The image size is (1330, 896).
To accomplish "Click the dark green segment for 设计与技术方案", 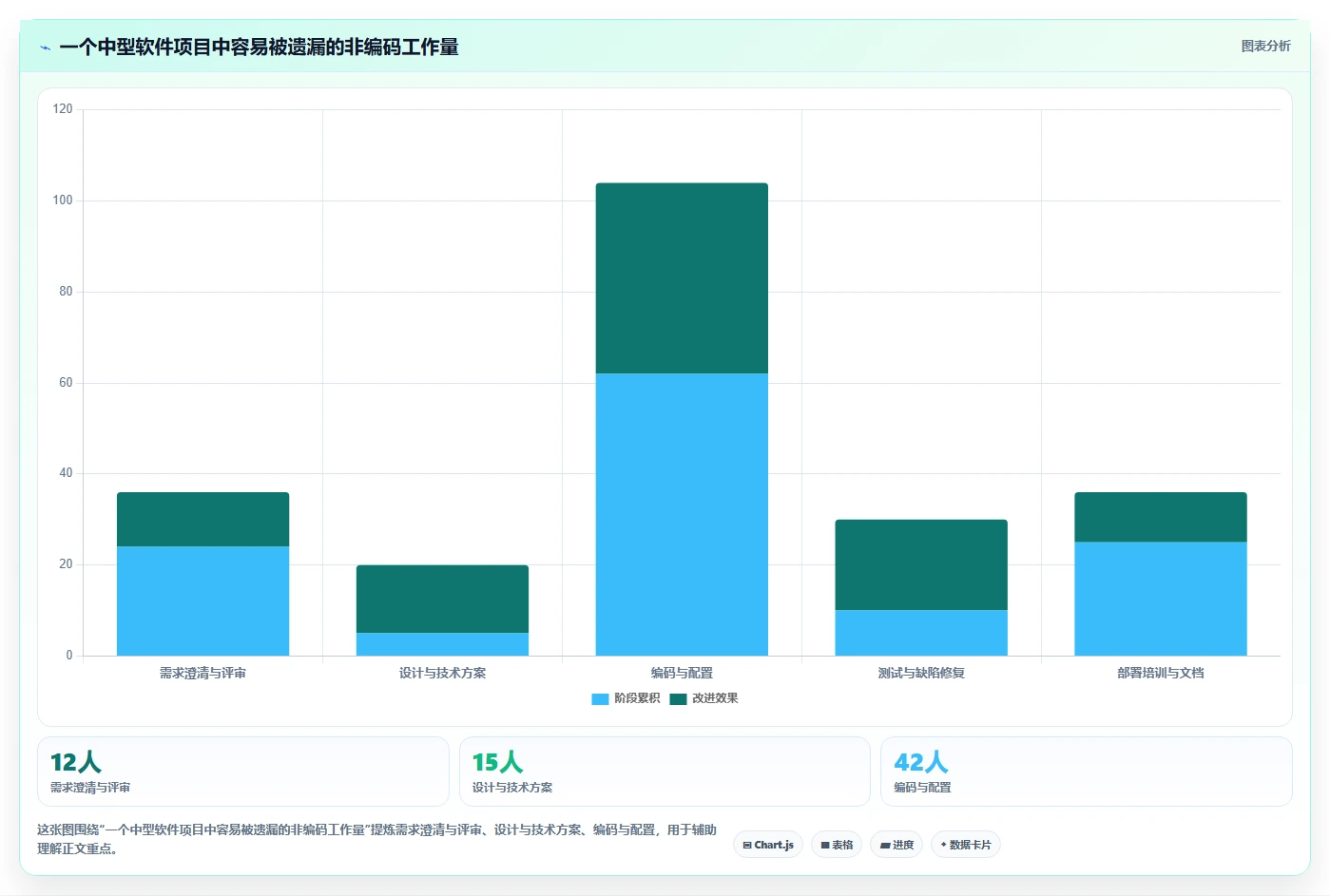I will coord(442,599).
